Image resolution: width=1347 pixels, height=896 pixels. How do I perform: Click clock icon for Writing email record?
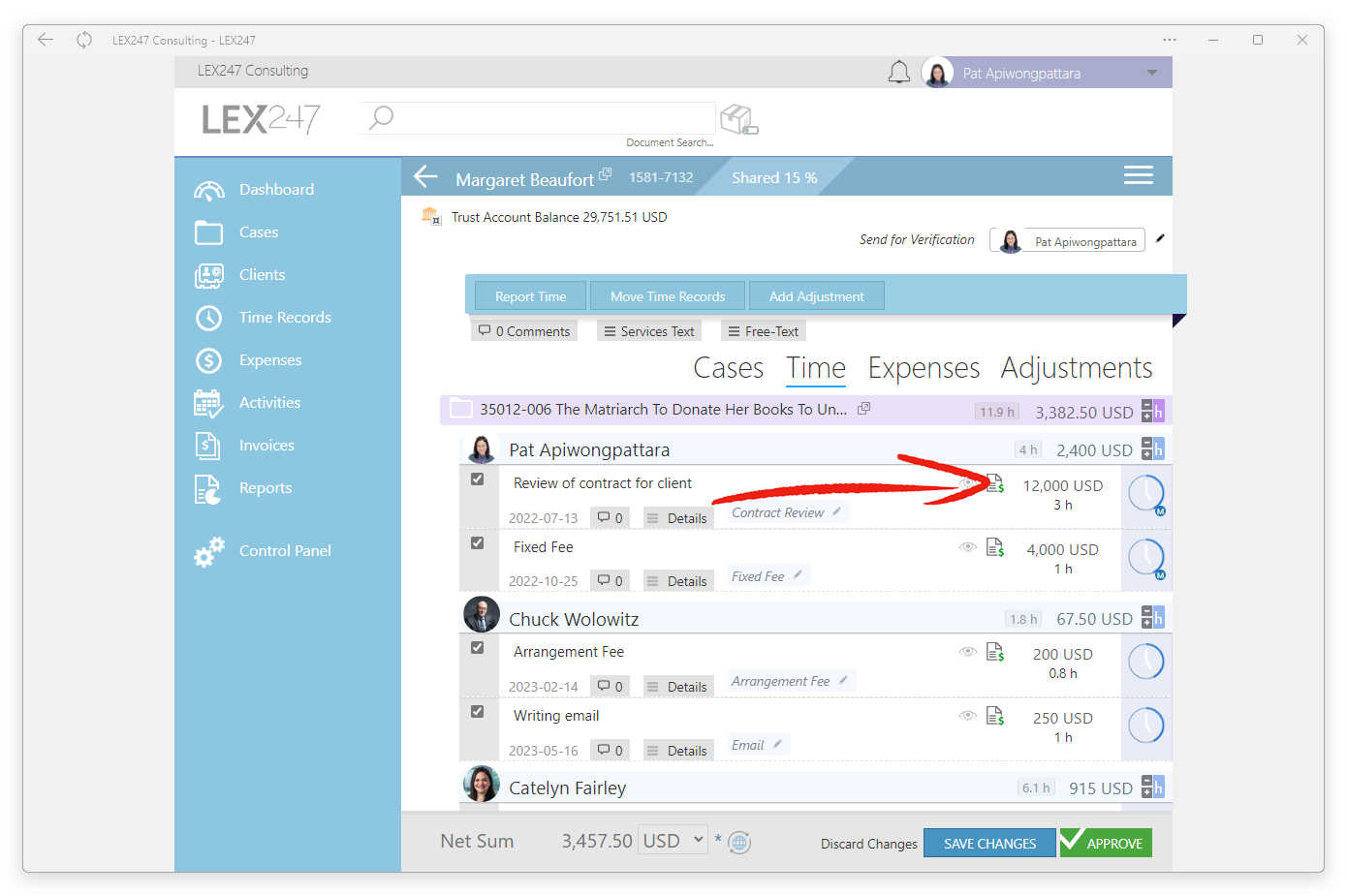[1146, 726]
